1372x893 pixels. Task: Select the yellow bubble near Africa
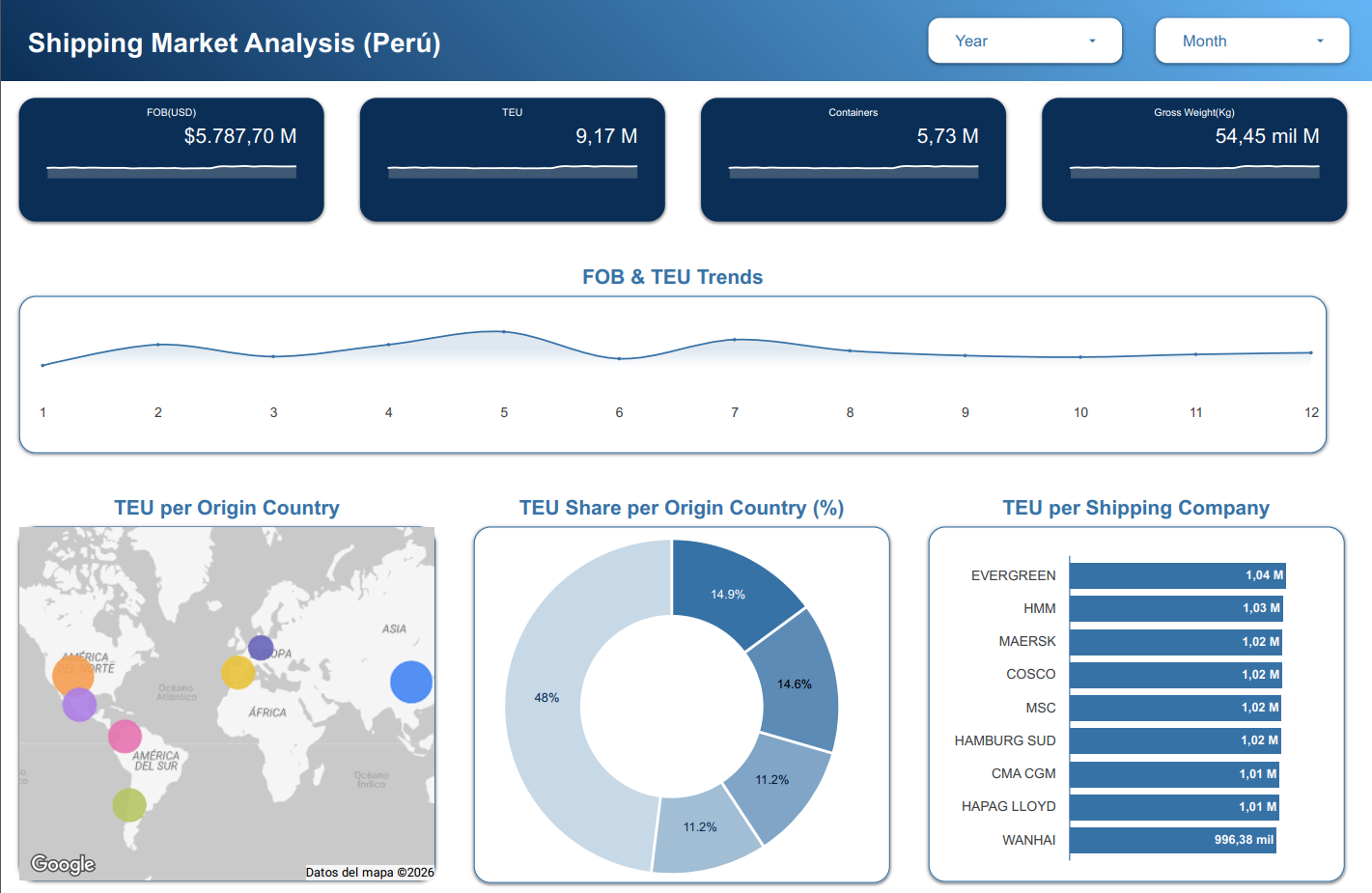[238, 672]
